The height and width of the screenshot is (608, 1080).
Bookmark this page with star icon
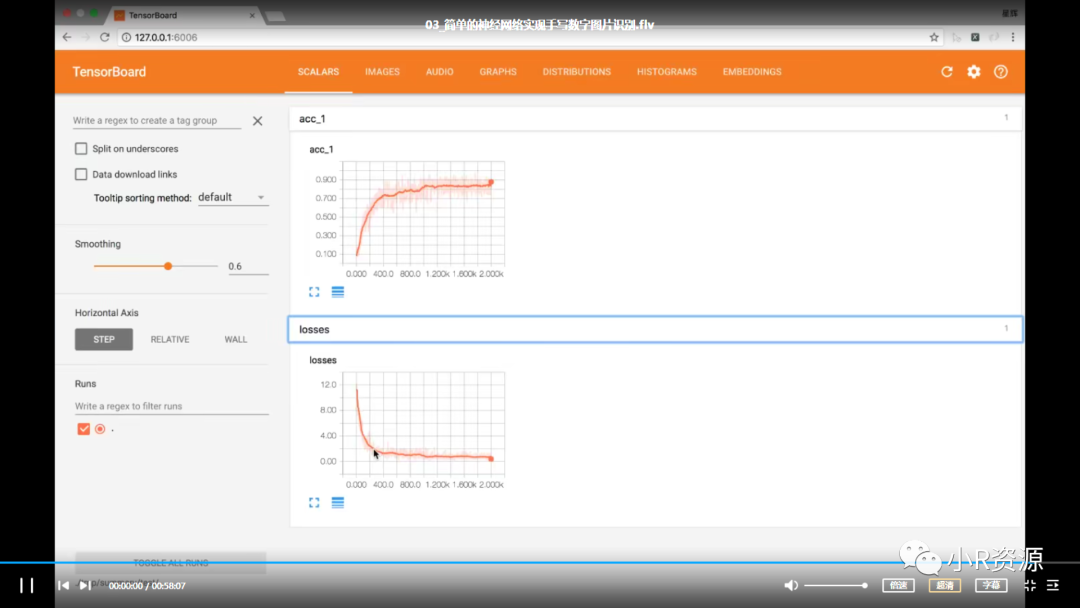click(x=934, y=37)
